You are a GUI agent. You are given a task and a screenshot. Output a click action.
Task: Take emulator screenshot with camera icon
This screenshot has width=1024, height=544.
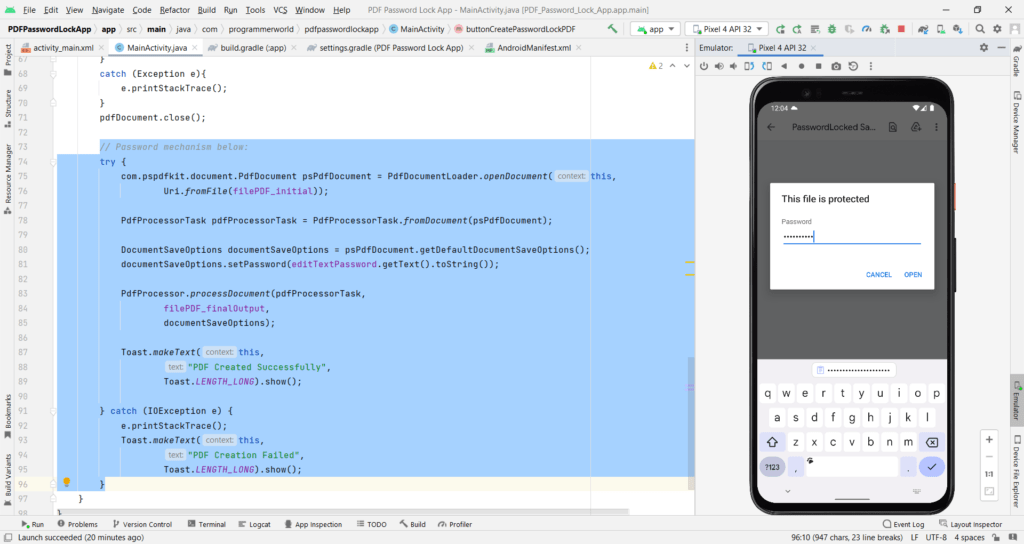[x=836, y=66]
